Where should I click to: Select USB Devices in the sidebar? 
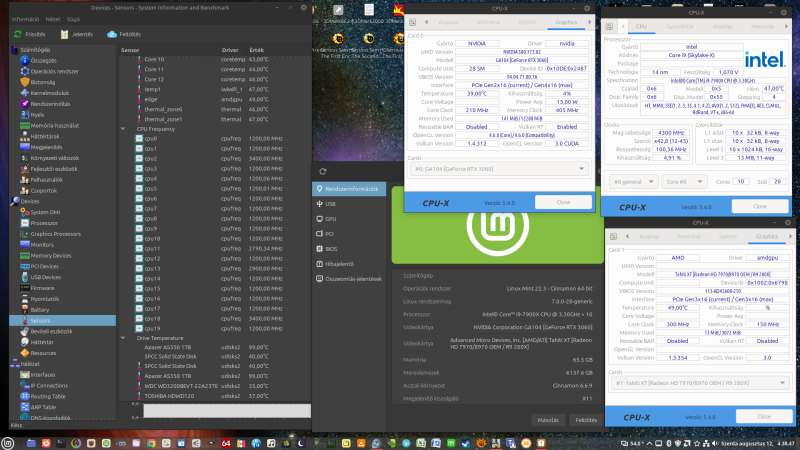(x=45, y=277)
